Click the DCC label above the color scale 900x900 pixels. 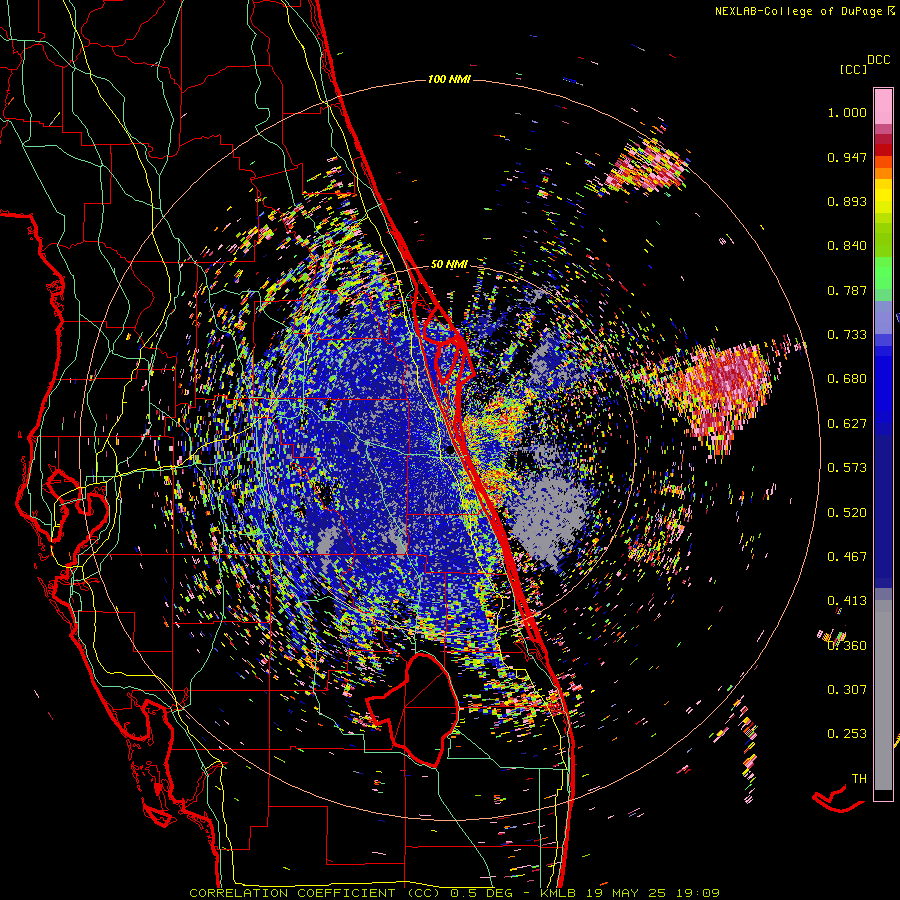878,60
